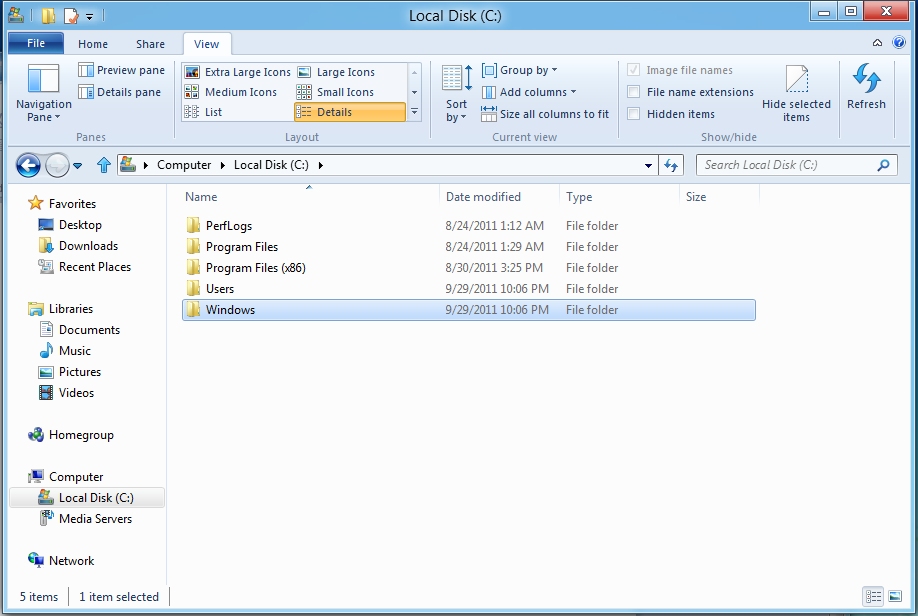Show the Details pane
Image resolution: width=918 pixels, height=616 pixels.
[120, 92]
